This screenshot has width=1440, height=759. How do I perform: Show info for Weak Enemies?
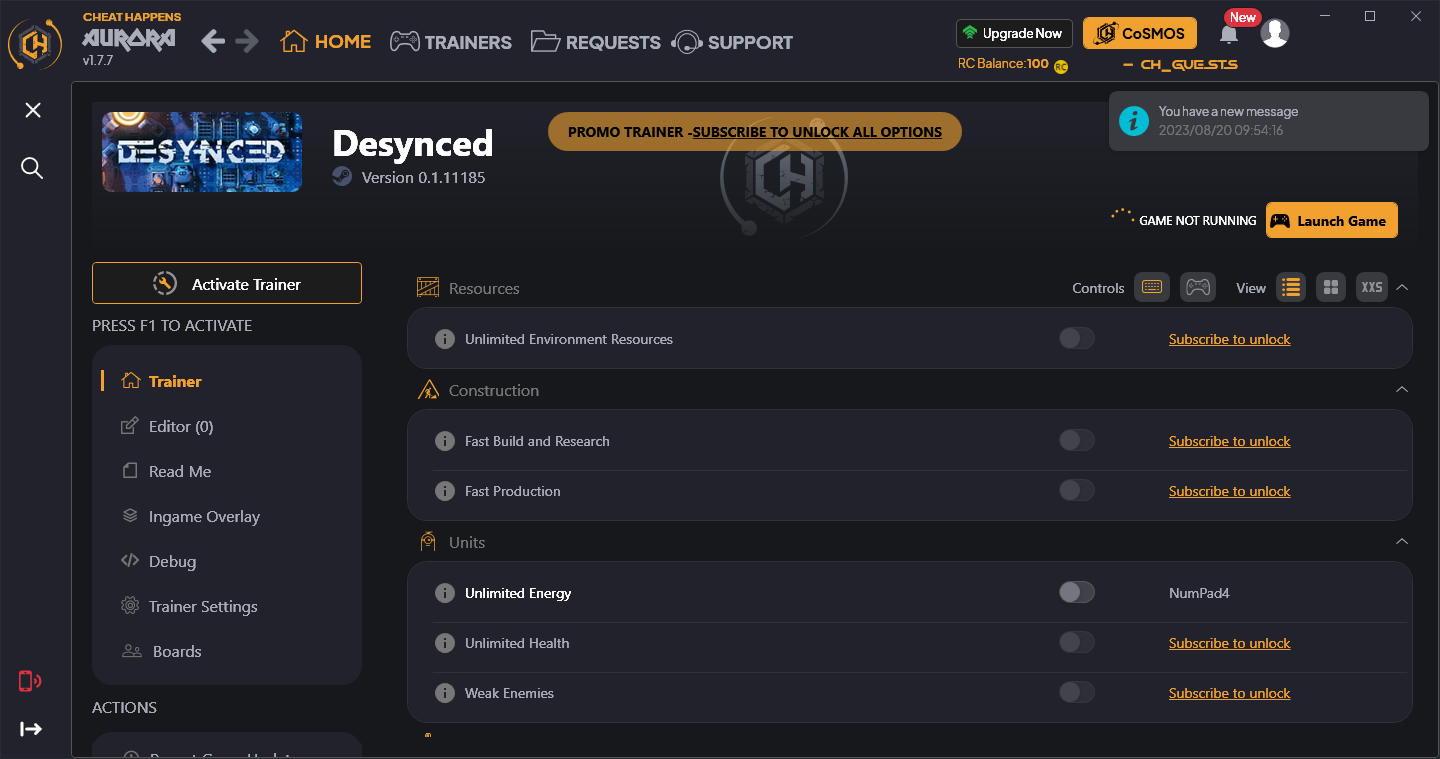point(445,693)
